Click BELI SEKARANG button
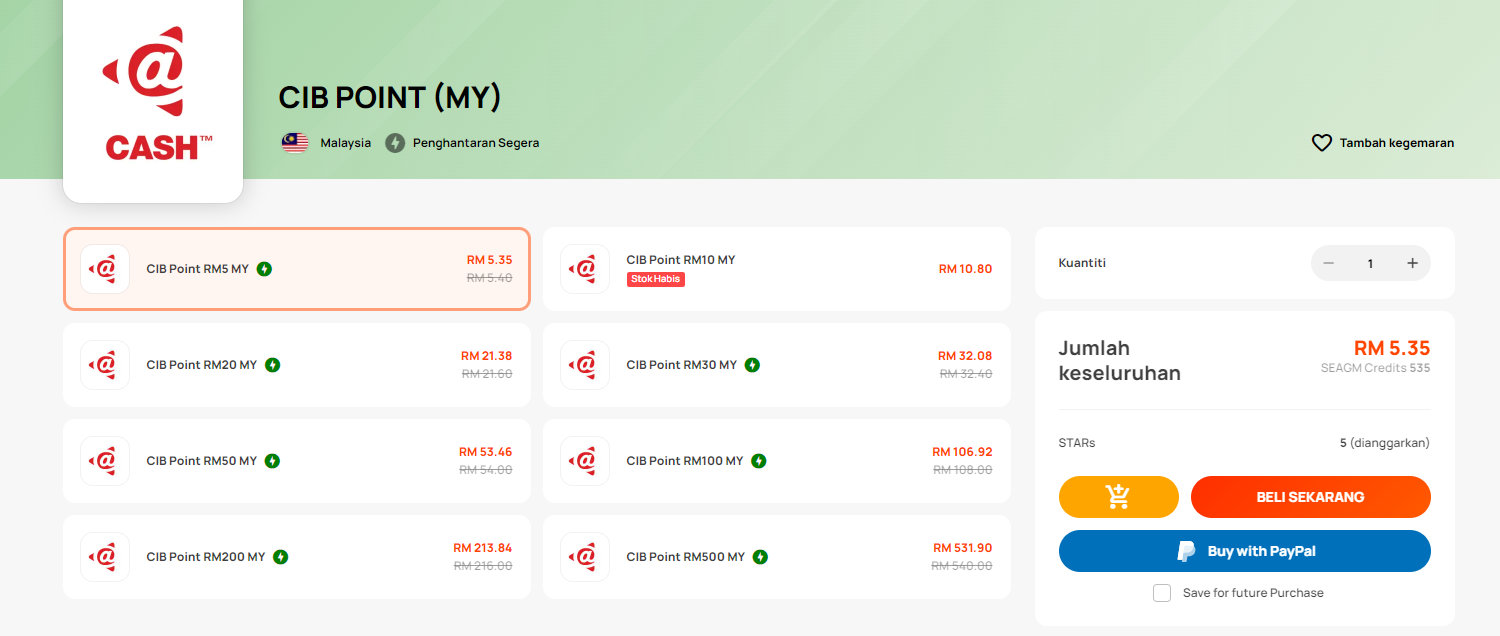 [x=1311, y=497]
